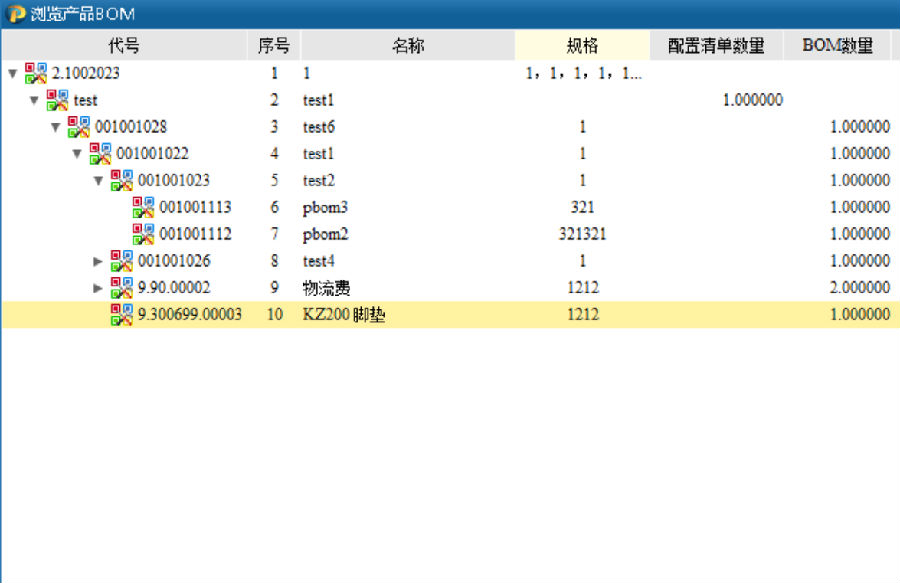Collapse the 001001028 node
Screen dimensions: 900x583
click(x=56, y=127)
